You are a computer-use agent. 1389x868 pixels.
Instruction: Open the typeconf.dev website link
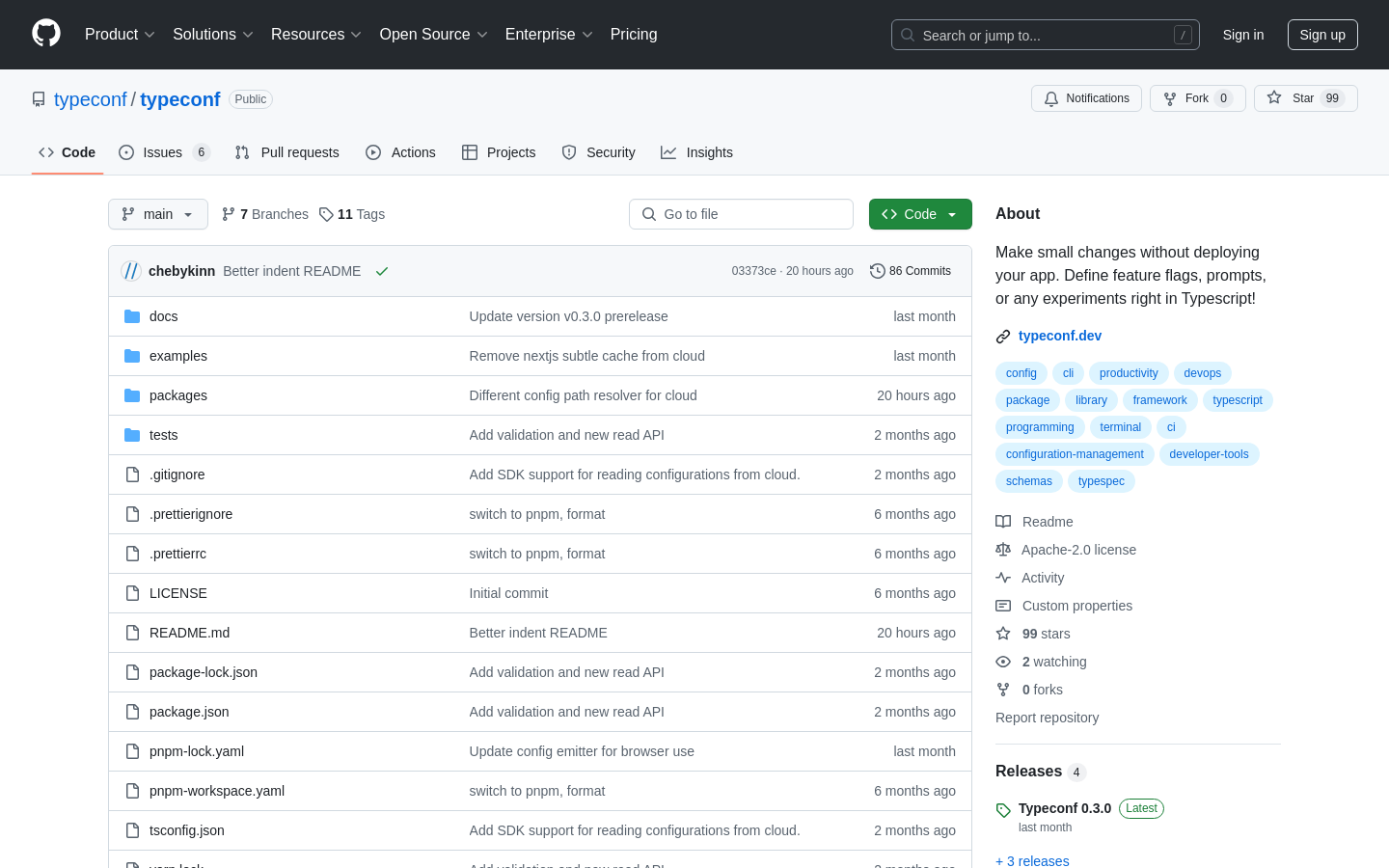[1060, 336]
